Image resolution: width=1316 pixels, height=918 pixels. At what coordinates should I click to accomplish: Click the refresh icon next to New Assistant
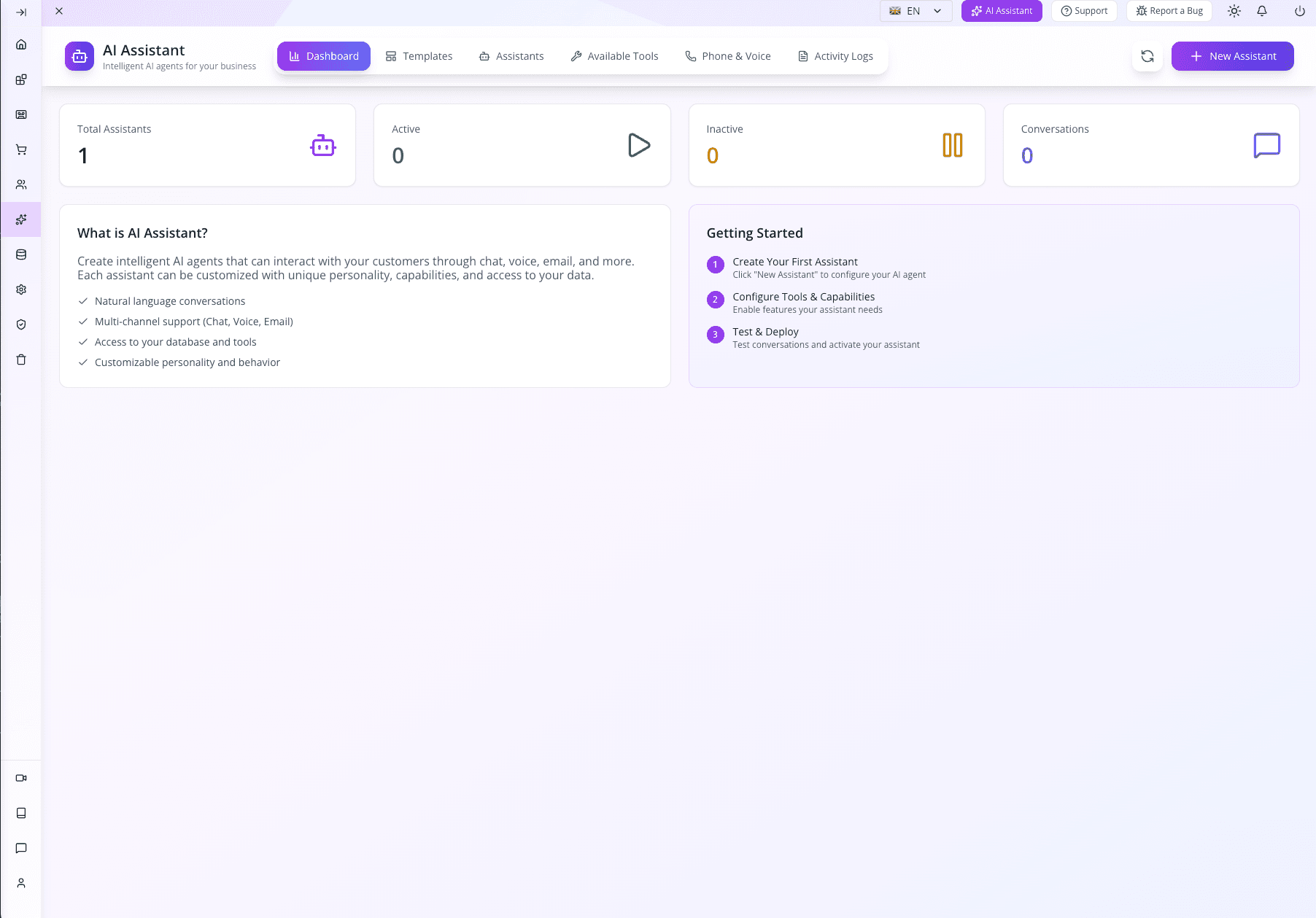(x=1147, y=56)
